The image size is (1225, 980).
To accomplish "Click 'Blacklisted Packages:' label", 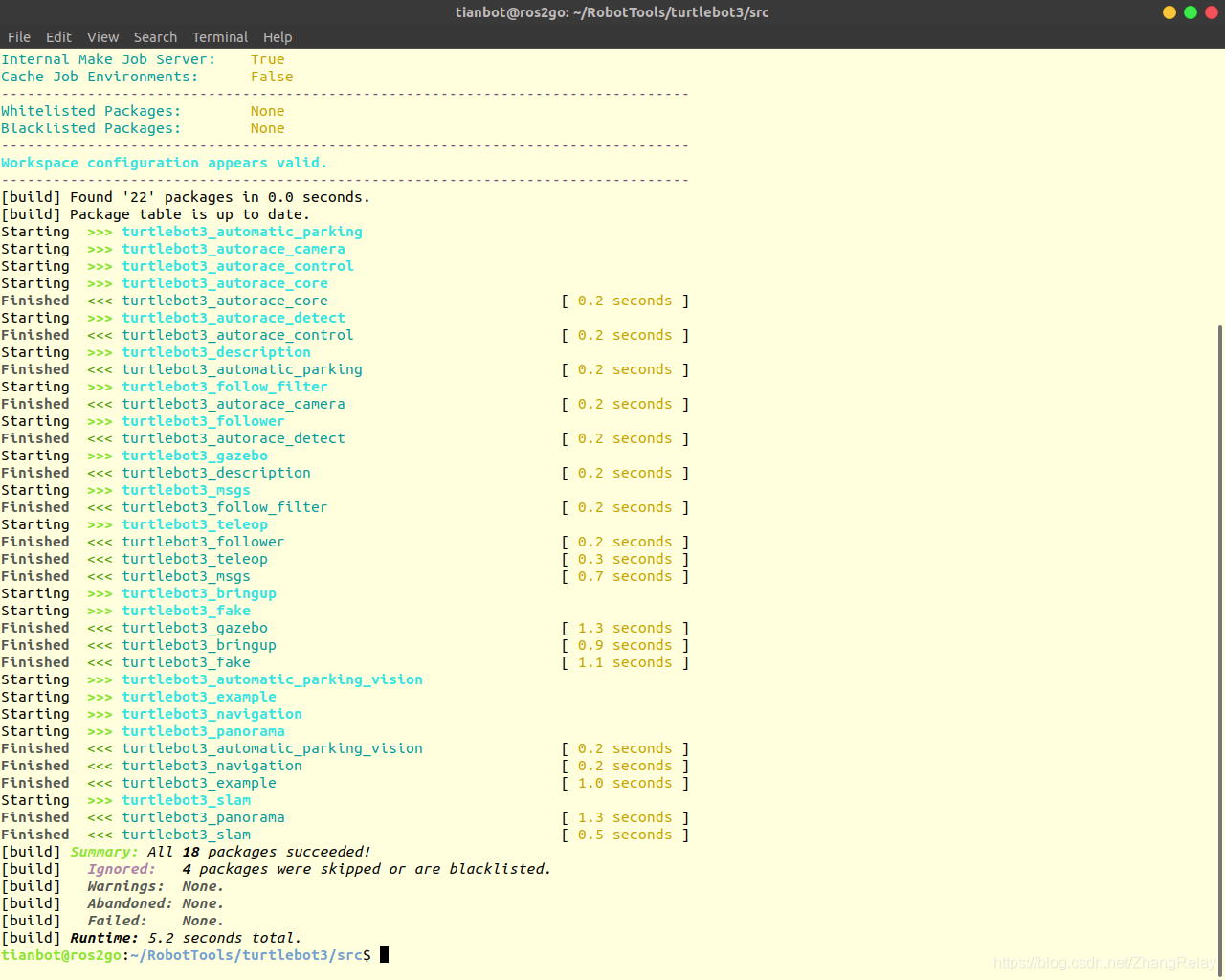I will 91,128.
